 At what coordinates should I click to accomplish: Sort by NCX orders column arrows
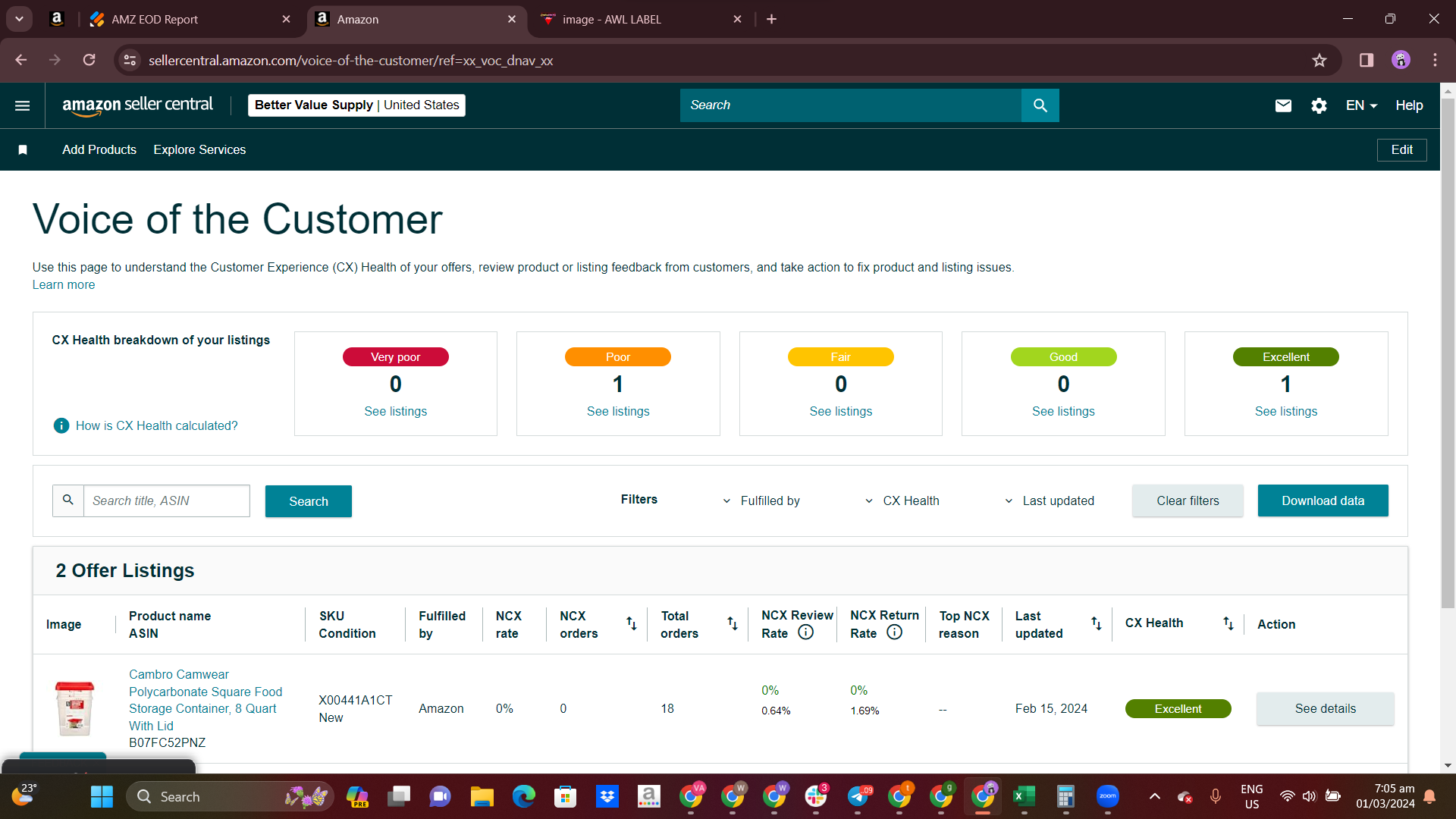632,623
